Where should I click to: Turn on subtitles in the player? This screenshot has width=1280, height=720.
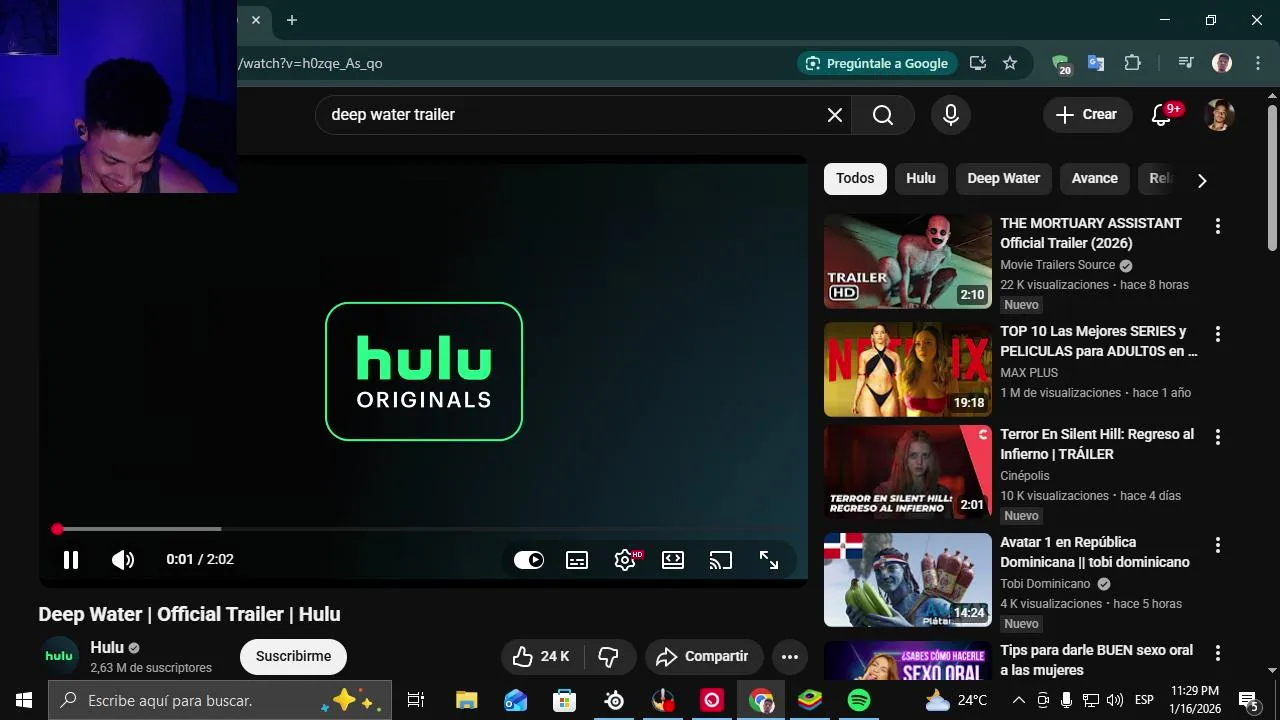coord(577,560)
